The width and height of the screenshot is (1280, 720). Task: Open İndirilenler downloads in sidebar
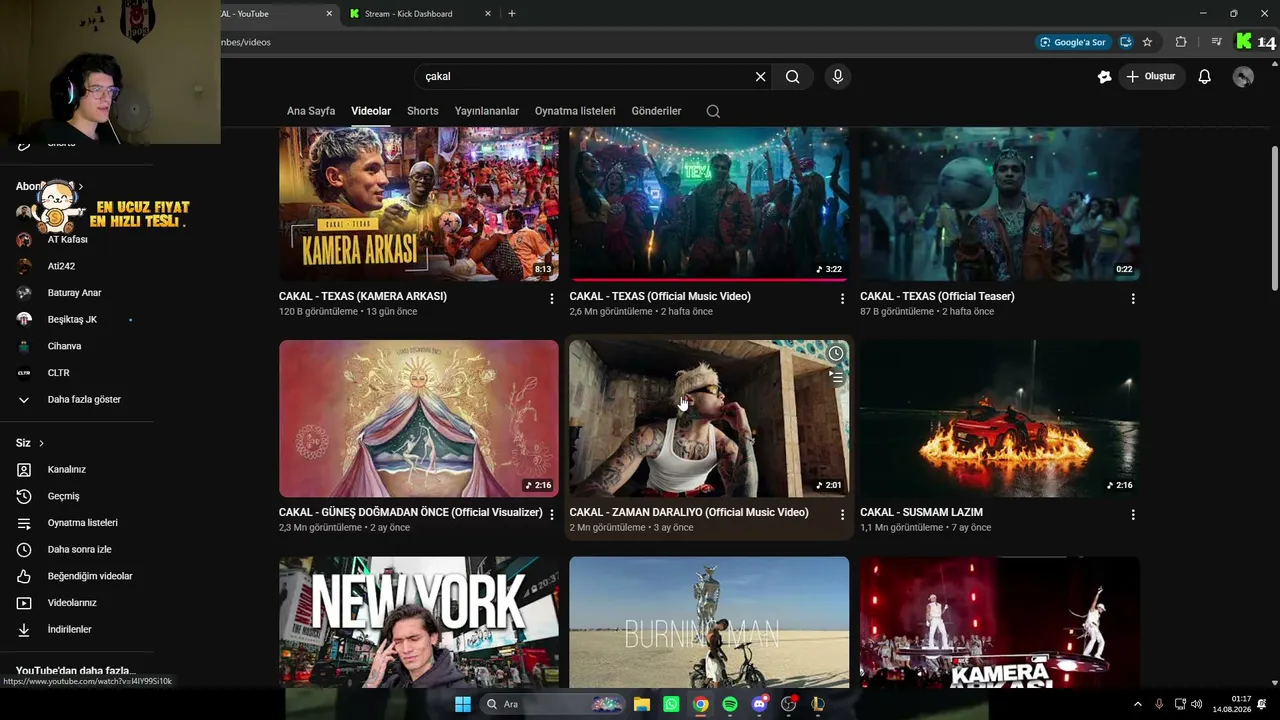(x=69, y=629)
